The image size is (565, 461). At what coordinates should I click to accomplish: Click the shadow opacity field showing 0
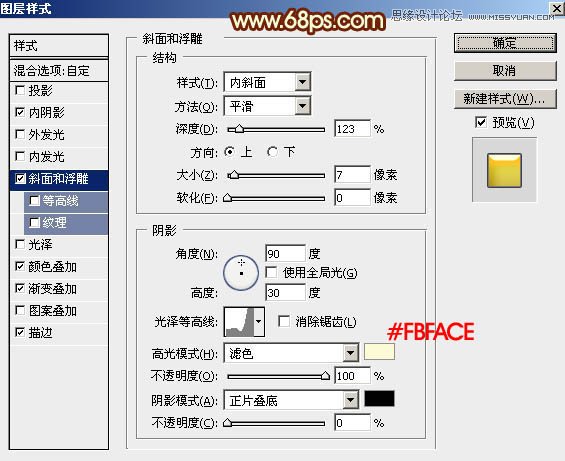(x=352, y=422)
